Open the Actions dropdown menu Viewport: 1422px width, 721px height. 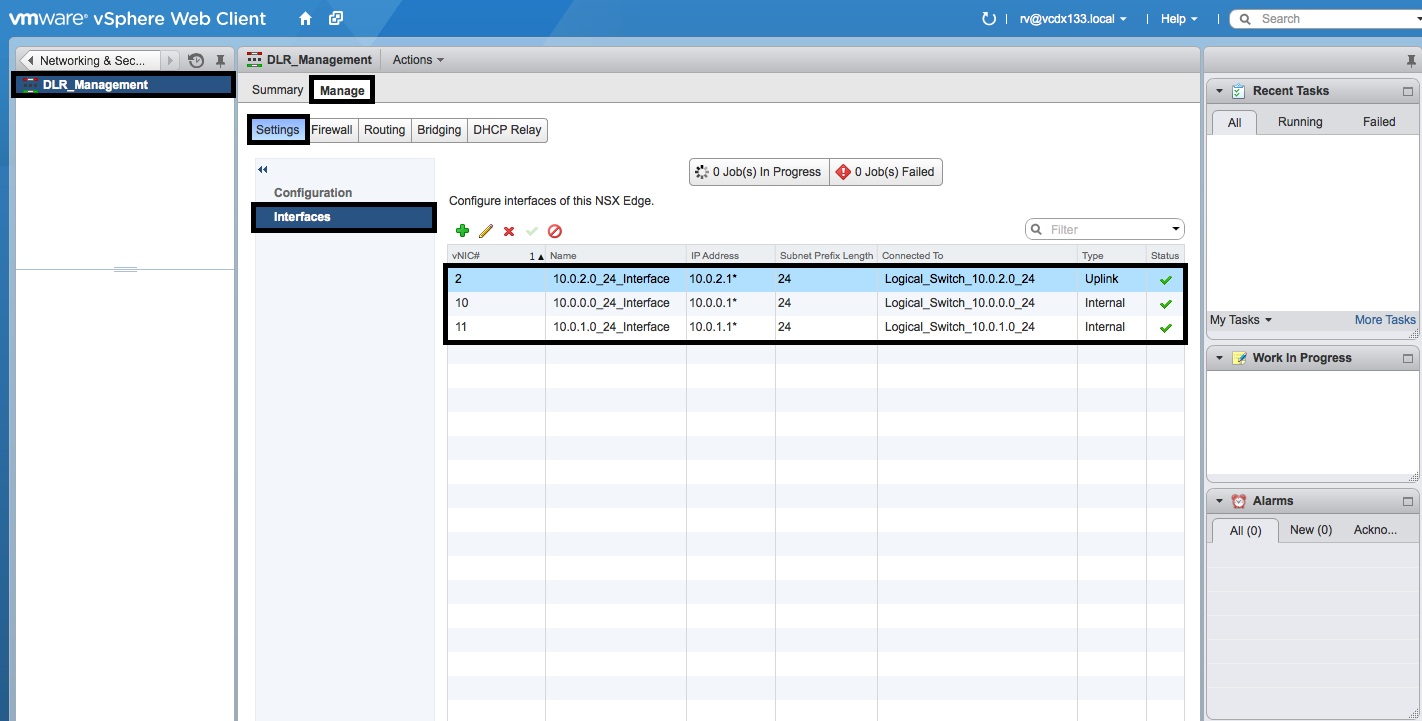[x=417, y=60]
